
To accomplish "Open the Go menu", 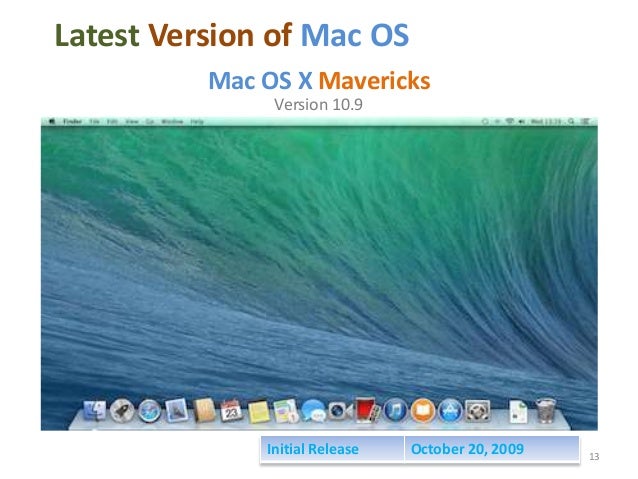I will [150, 121].
